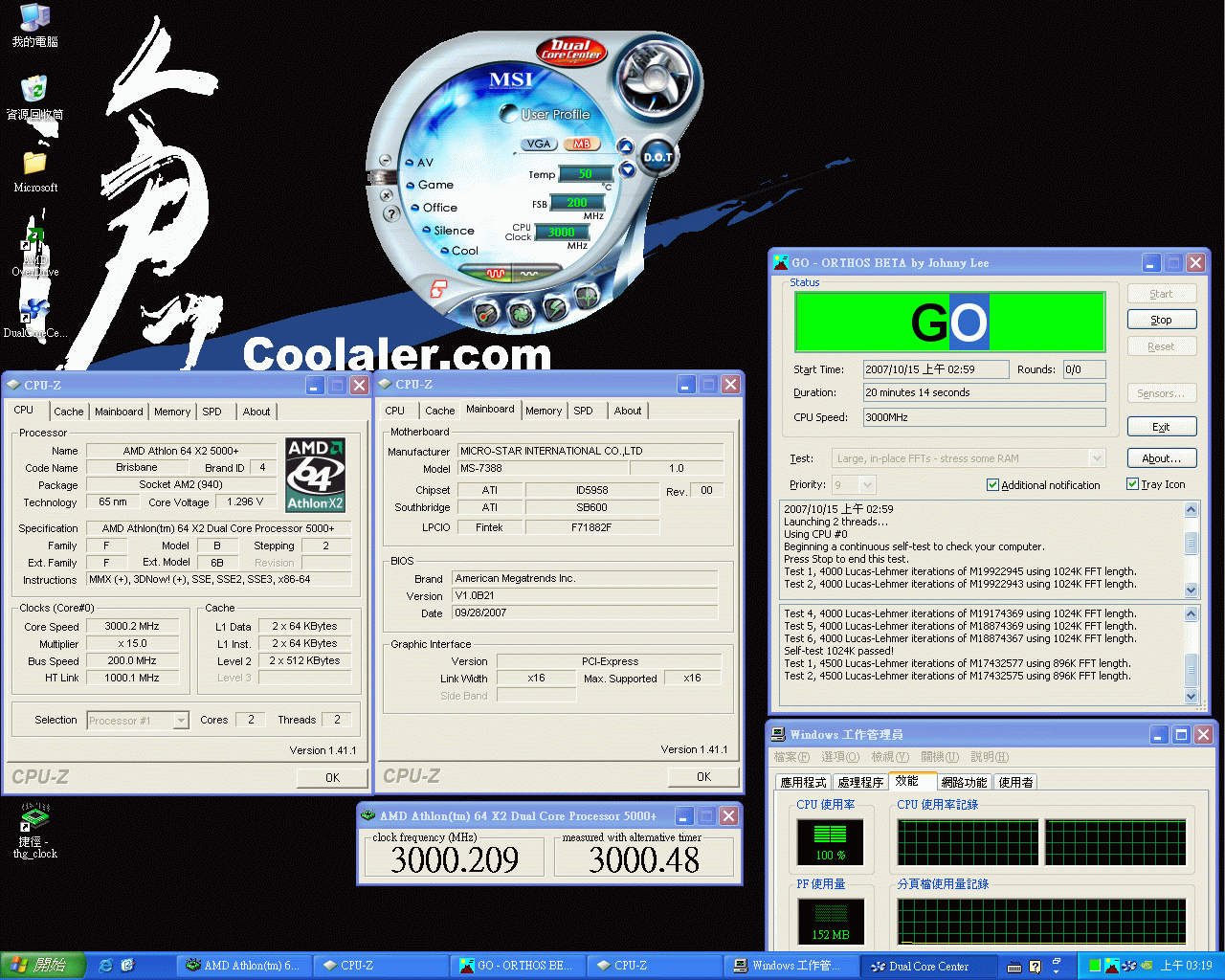Select the Office mode in Dual Core Center

point(434,208)
